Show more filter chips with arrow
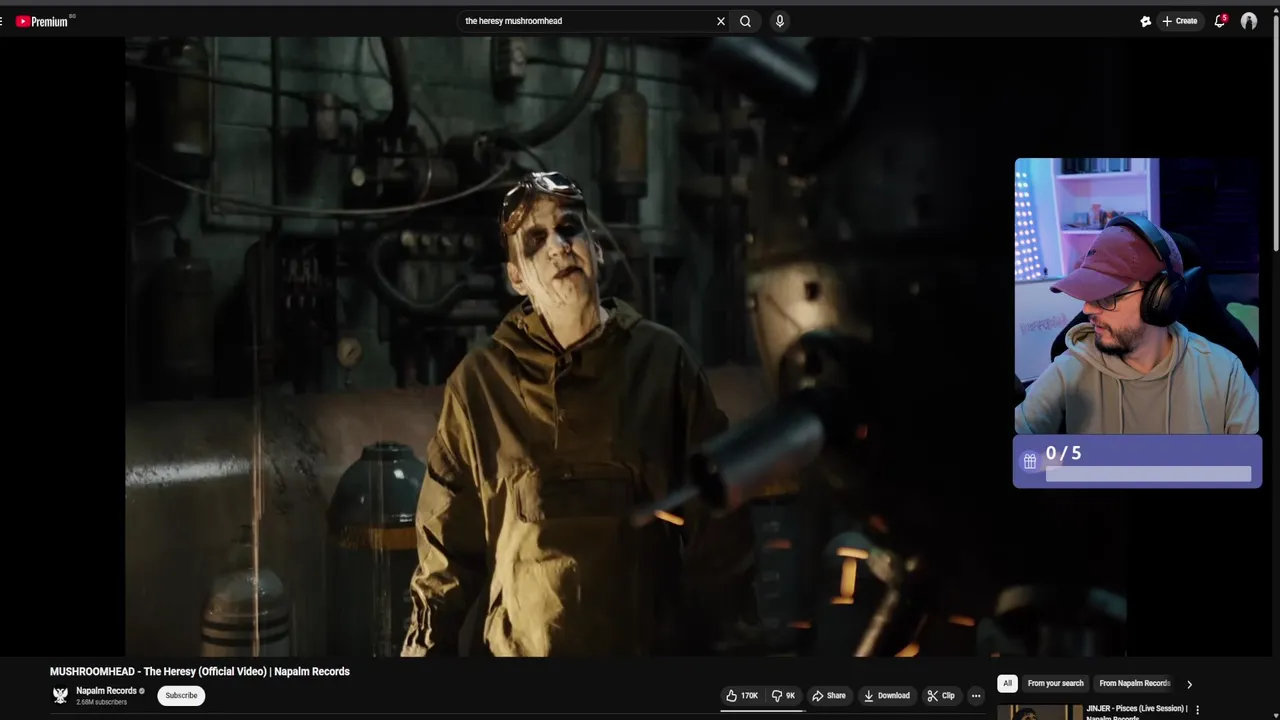 1189,685
